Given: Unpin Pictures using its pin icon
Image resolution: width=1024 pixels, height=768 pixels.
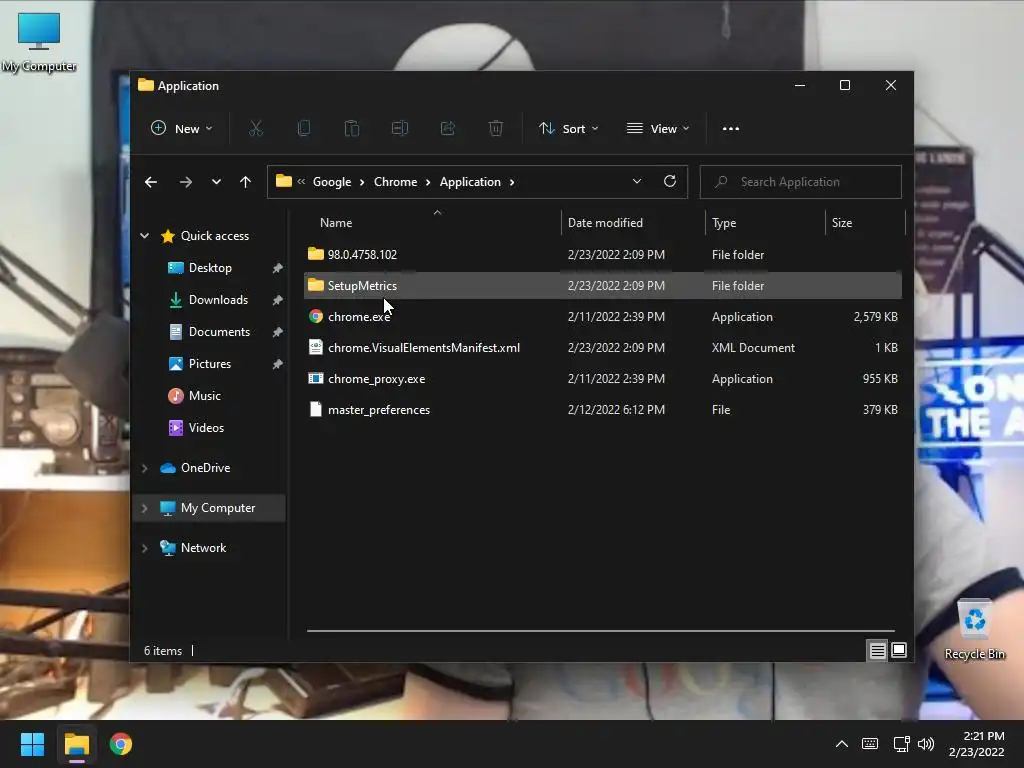Looking at the screenshot, I should [278, 364].
